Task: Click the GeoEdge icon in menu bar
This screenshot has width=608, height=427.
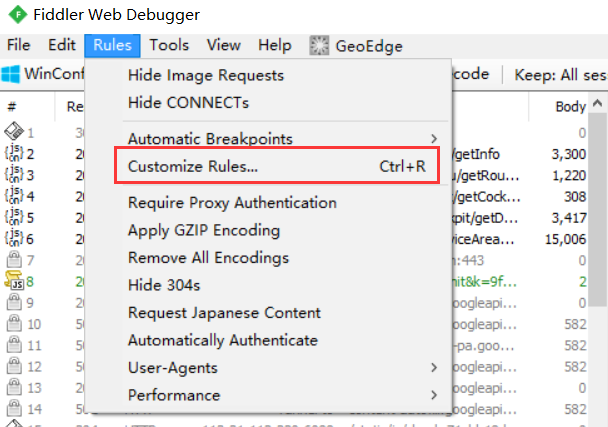Action: (x=319, y=45)
